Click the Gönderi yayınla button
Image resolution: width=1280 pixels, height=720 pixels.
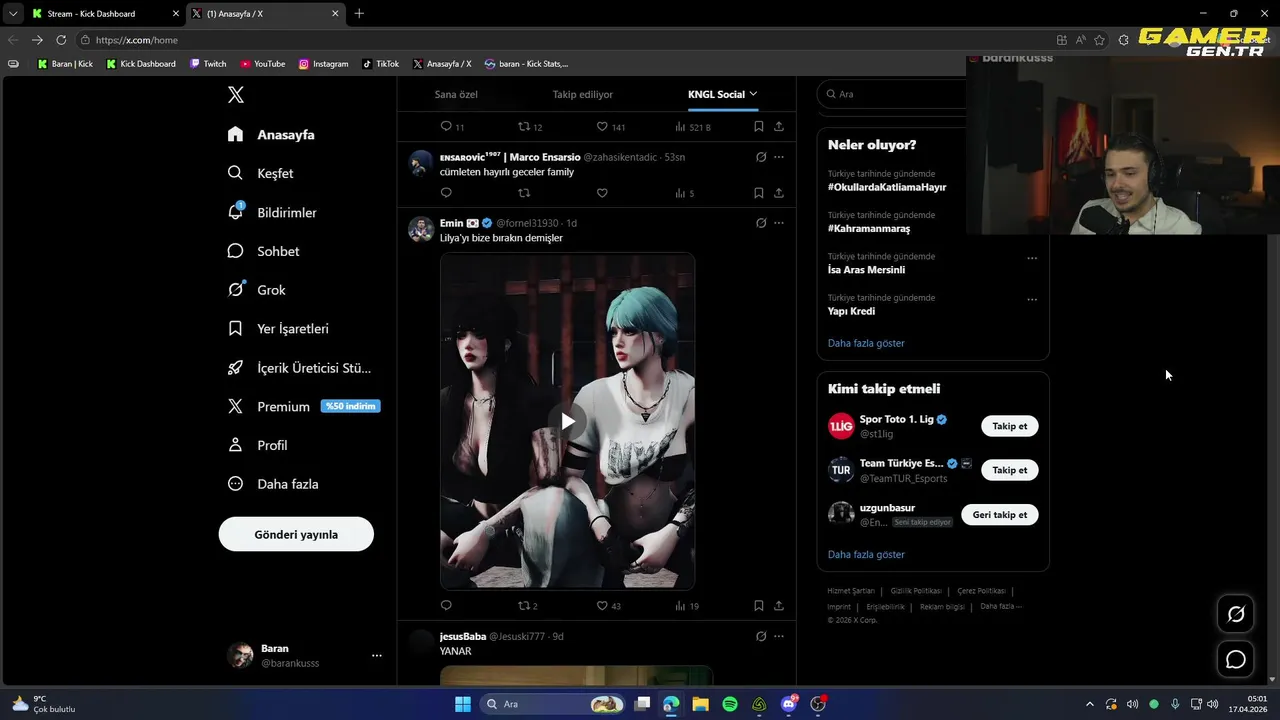(296, 534)
